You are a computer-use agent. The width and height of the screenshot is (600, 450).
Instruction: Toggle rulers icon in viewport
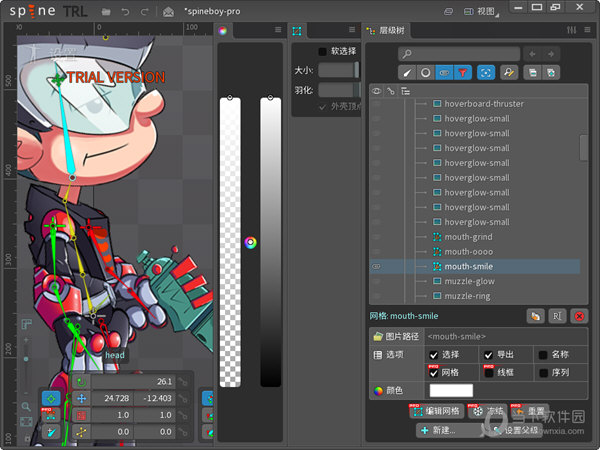26,324
